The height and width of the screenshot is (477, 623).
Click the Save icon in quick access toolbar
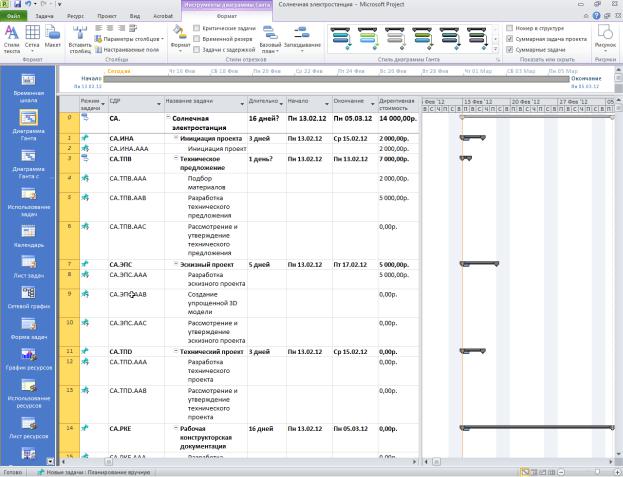click(17, 4)
